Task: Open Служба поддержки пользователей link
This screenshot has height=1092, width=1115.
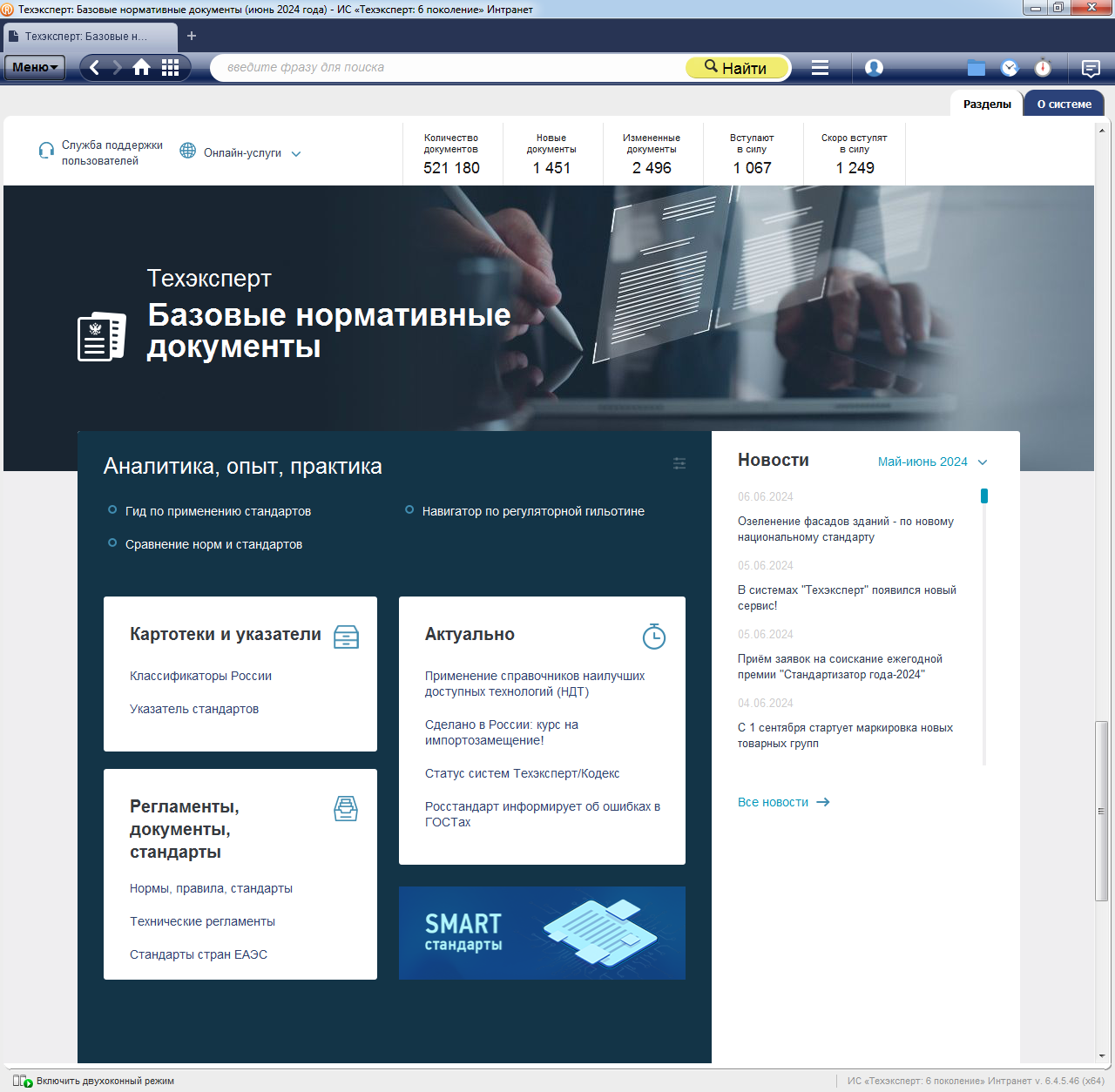Action: (111, 152)
